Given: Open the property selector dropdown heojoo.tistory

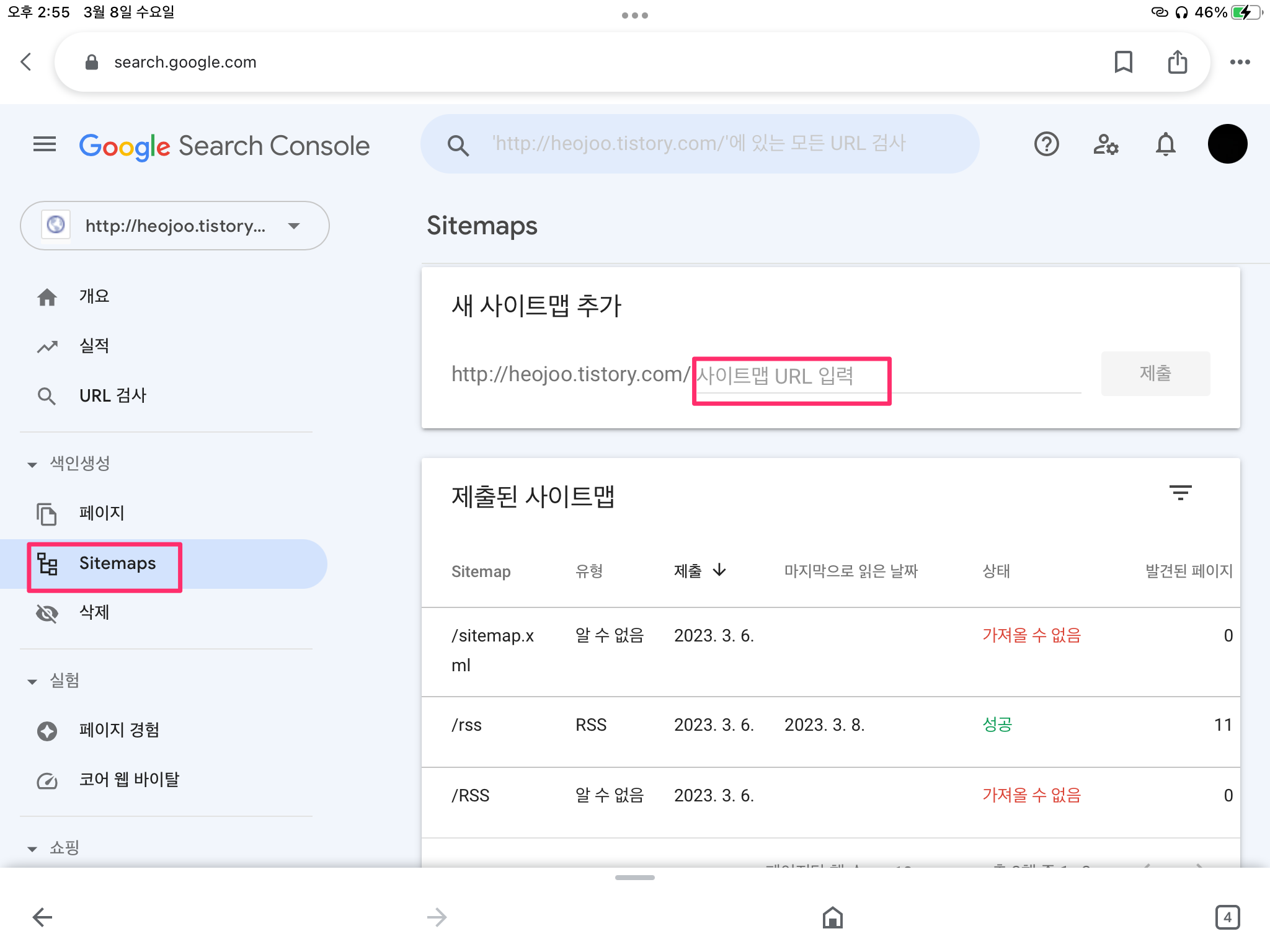Looking at the screenshot, I should 174,226.
